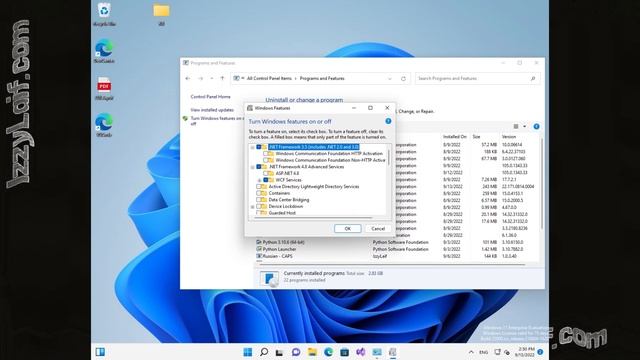The image size is (640, 360).
Task: Open the PDF file desktop icon
Action: click(x=104, y=89)
